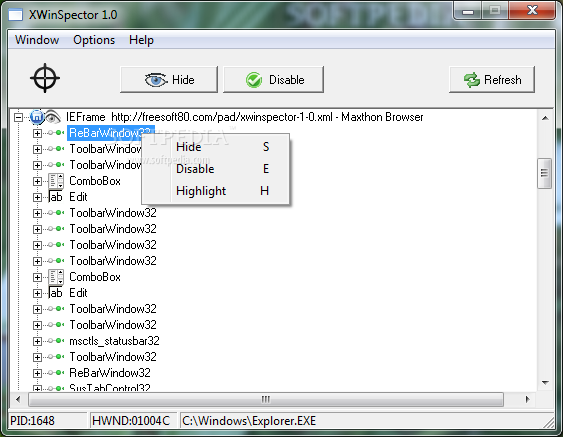This screenshot has width=563, height=437.
Task: Click the first ComboBox control icon
Action: 56,181
